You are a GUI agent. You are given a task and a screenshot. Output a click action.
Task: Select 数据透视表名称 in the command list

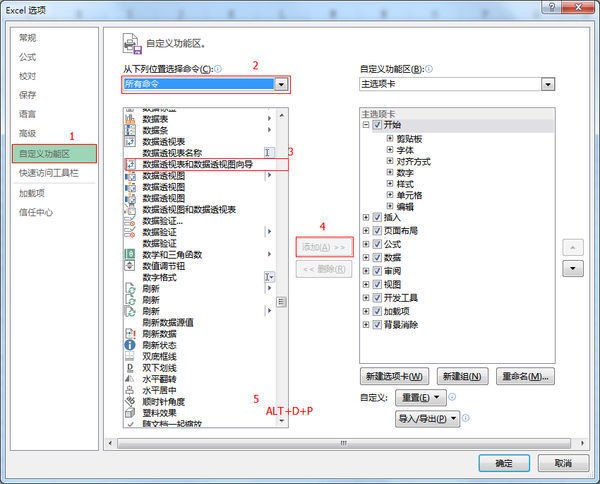(200, 153)
